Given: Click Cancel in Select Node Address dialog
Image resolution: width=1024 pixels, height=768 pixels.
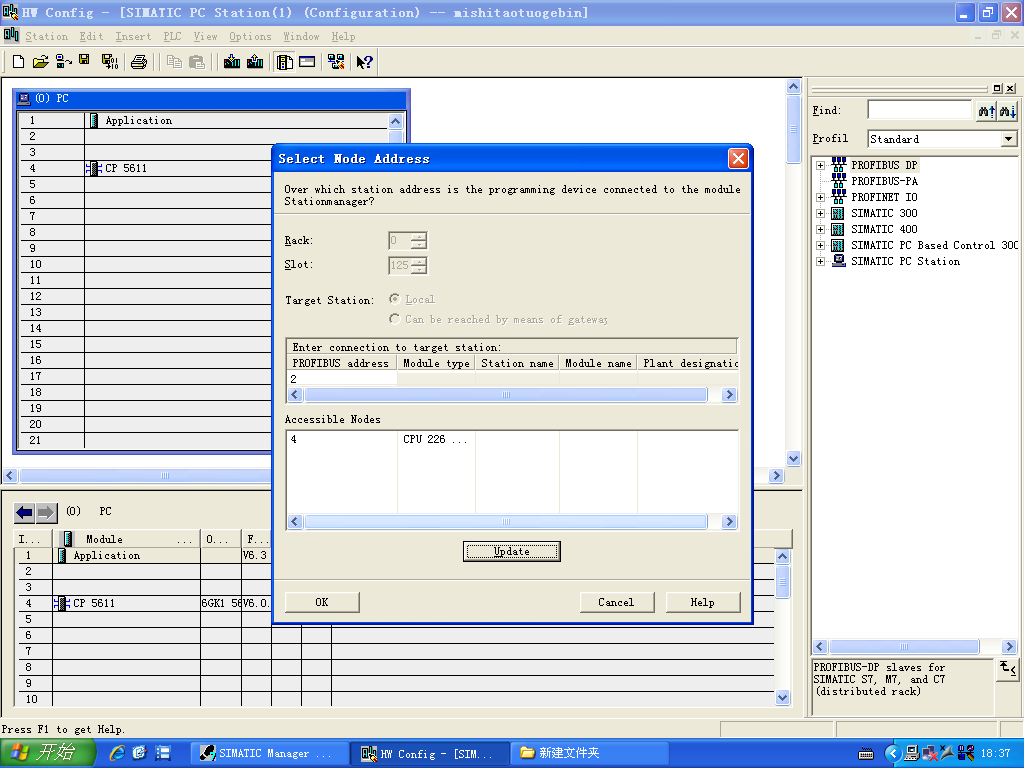Looking at the screenshot, I should (616, 602).
